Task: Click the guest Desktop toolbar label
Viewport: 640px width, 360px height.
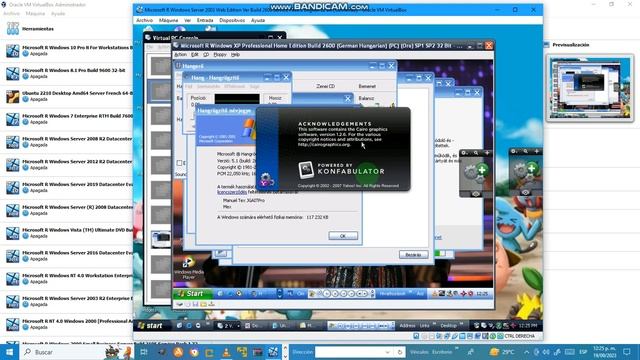Action: (449, 325)
